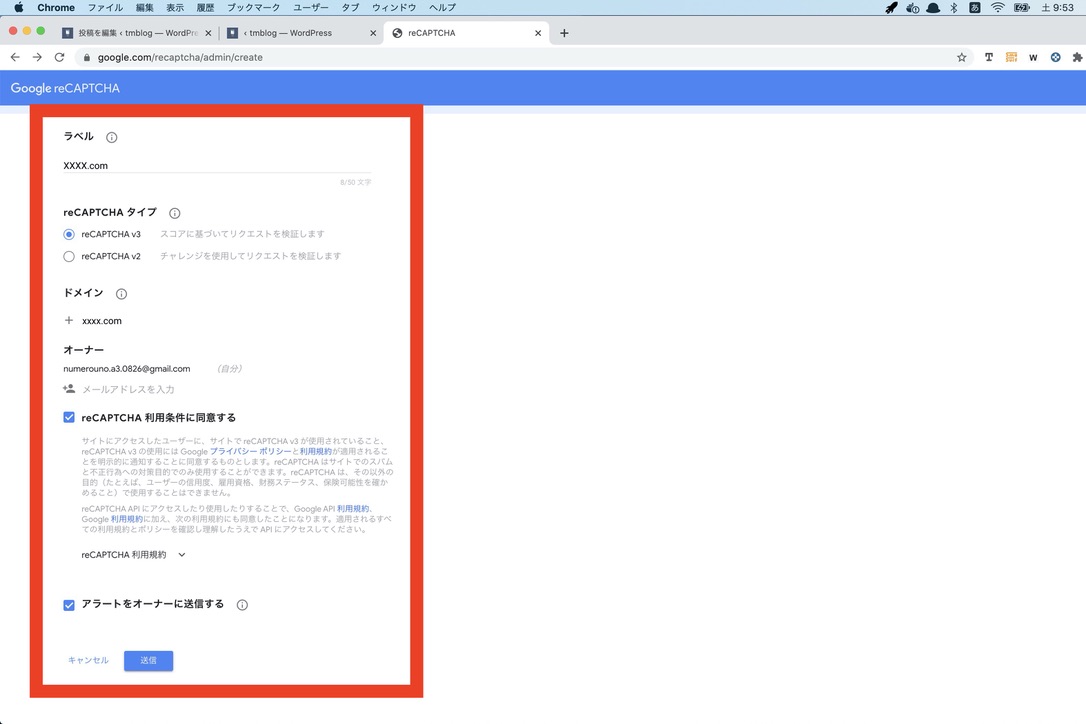Viewport: 1086px width, 724px height.
Task: Open the ファイル menu
Action: [105, 8]
